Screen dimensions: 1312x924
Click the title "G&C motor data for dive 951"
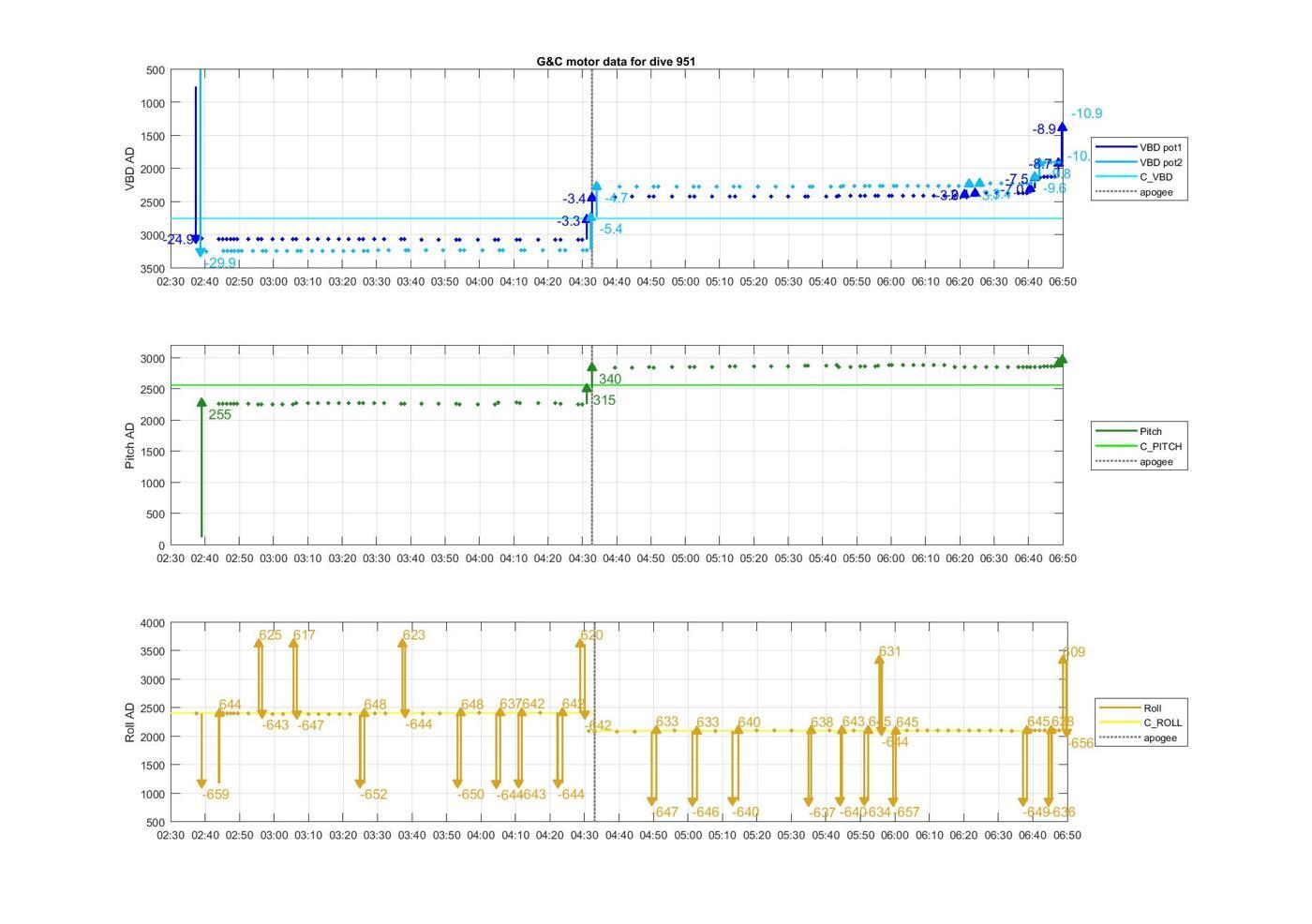click(x=616, y=61)
